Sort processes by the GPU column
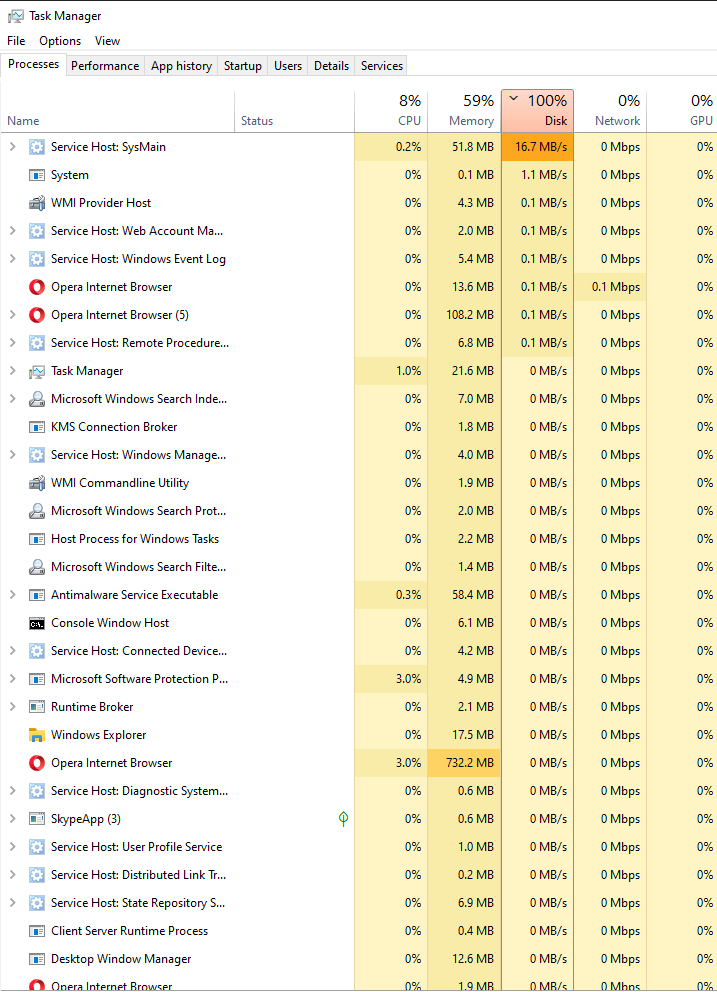 [x=682, y=111]
